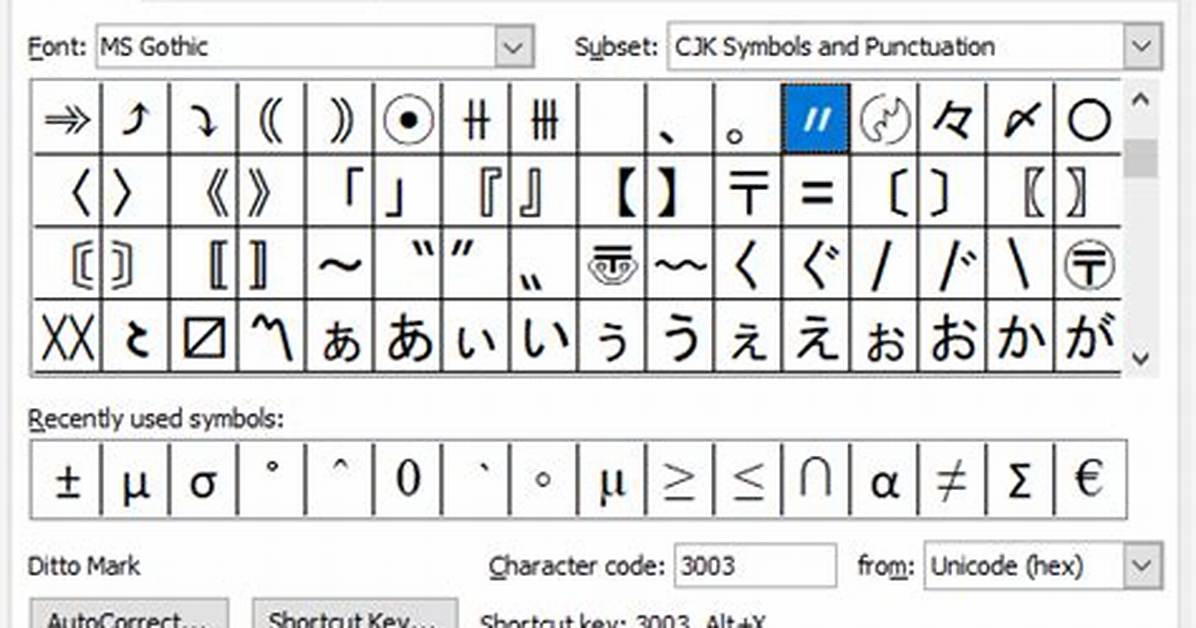Pick the postal mark face symbol
The image size is (1196, 628).
click(612, 263)
